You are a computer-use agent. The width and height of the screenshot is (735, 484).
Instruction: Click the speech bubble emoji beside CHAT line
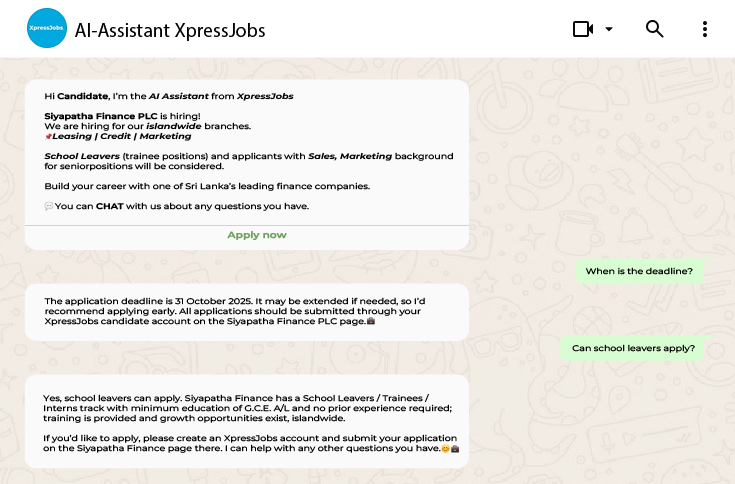pyautogui.click(x=49, y=206)
